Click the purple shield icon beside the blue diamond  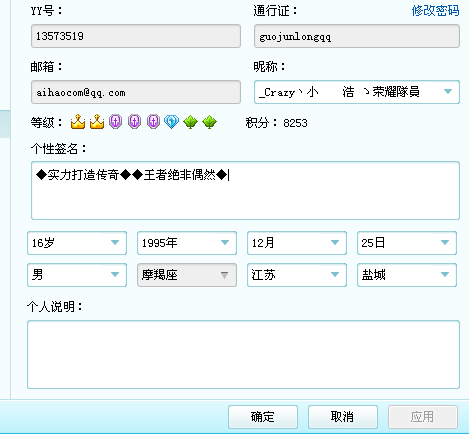[x=153, y=122]
